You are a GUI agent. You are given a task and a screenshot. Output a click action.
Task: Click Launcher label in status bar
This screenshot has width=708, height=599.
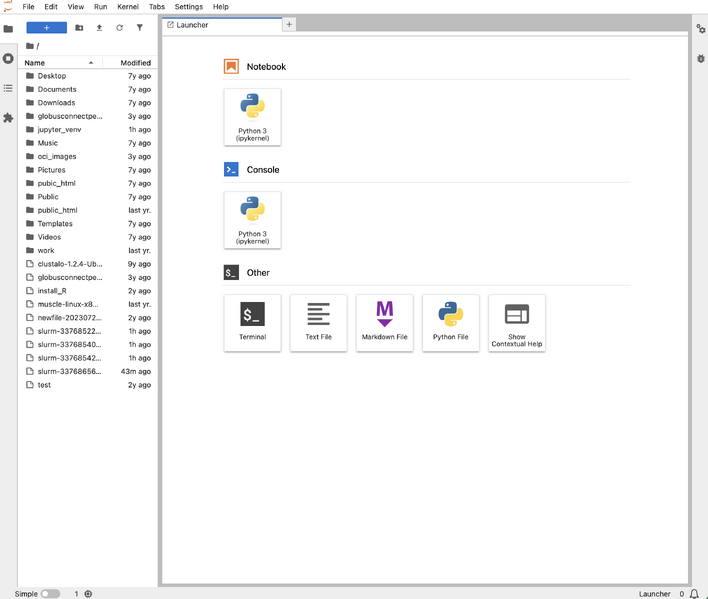654,594
